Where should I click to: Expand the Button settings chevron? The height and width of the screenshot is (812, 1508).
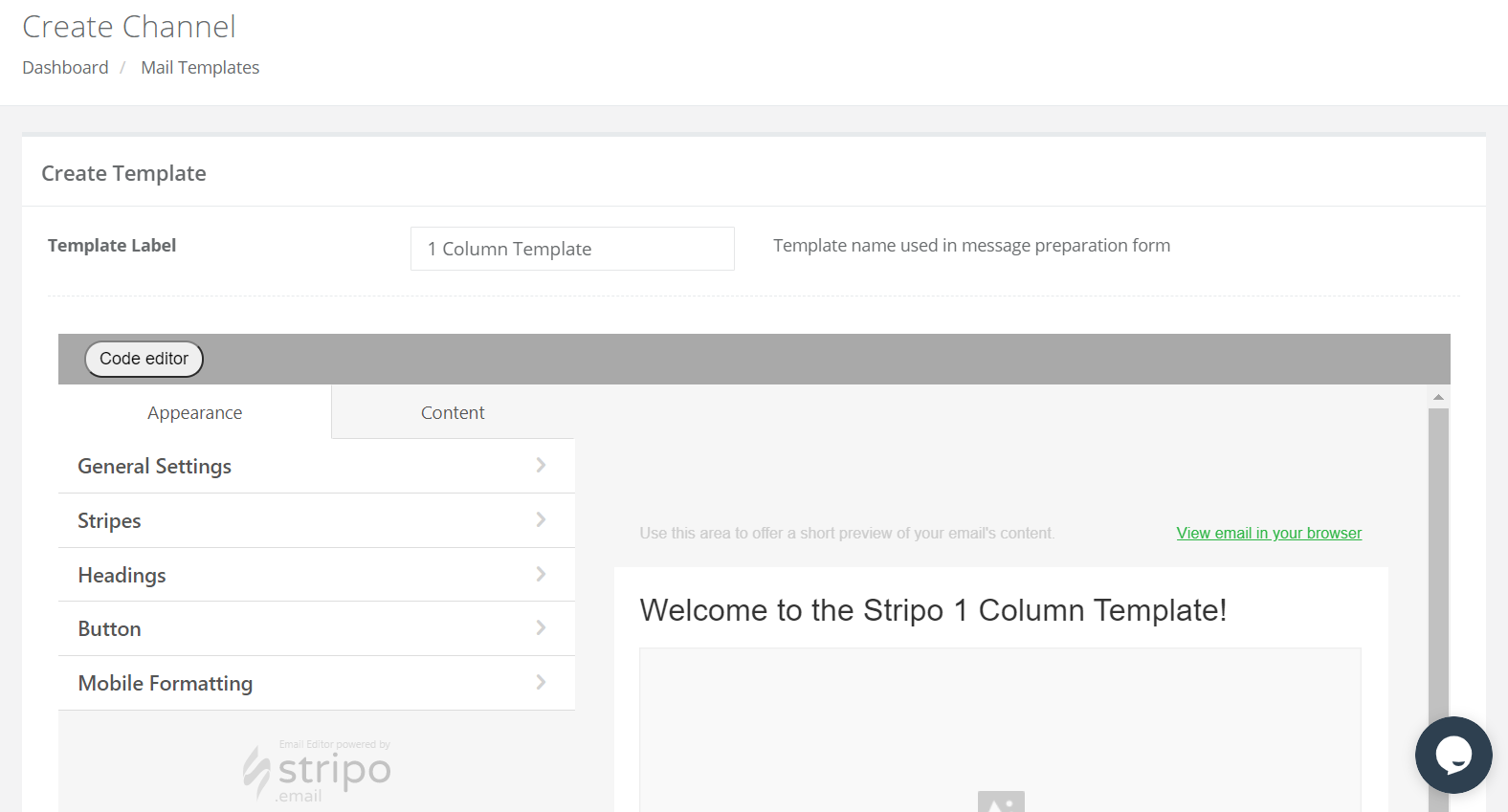pos(541,627)
